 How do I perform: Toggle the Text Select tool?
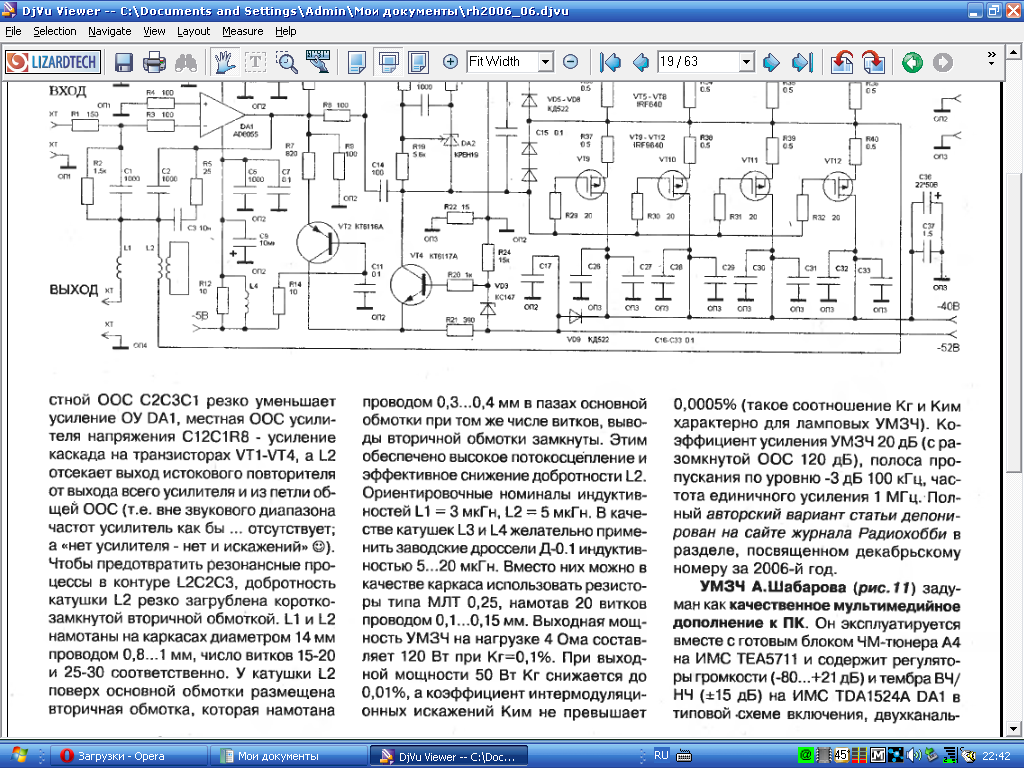click(x=255, y=62)
